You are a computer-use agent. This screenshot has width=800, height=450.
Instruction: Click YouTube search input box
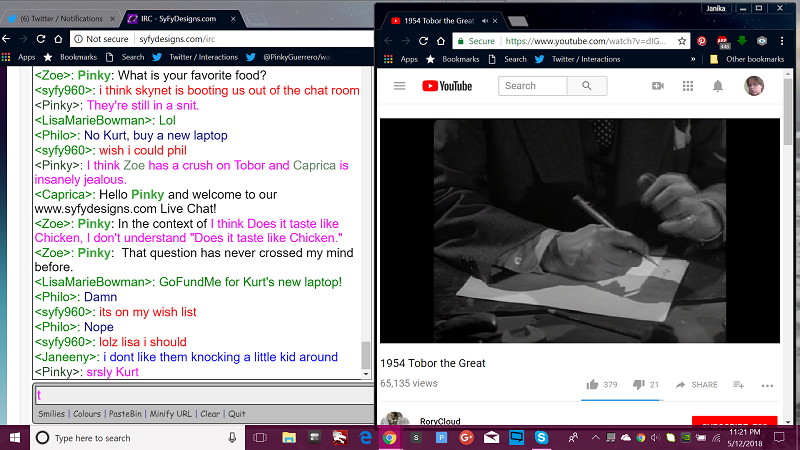pyautogui.click(x=533, y=86)
